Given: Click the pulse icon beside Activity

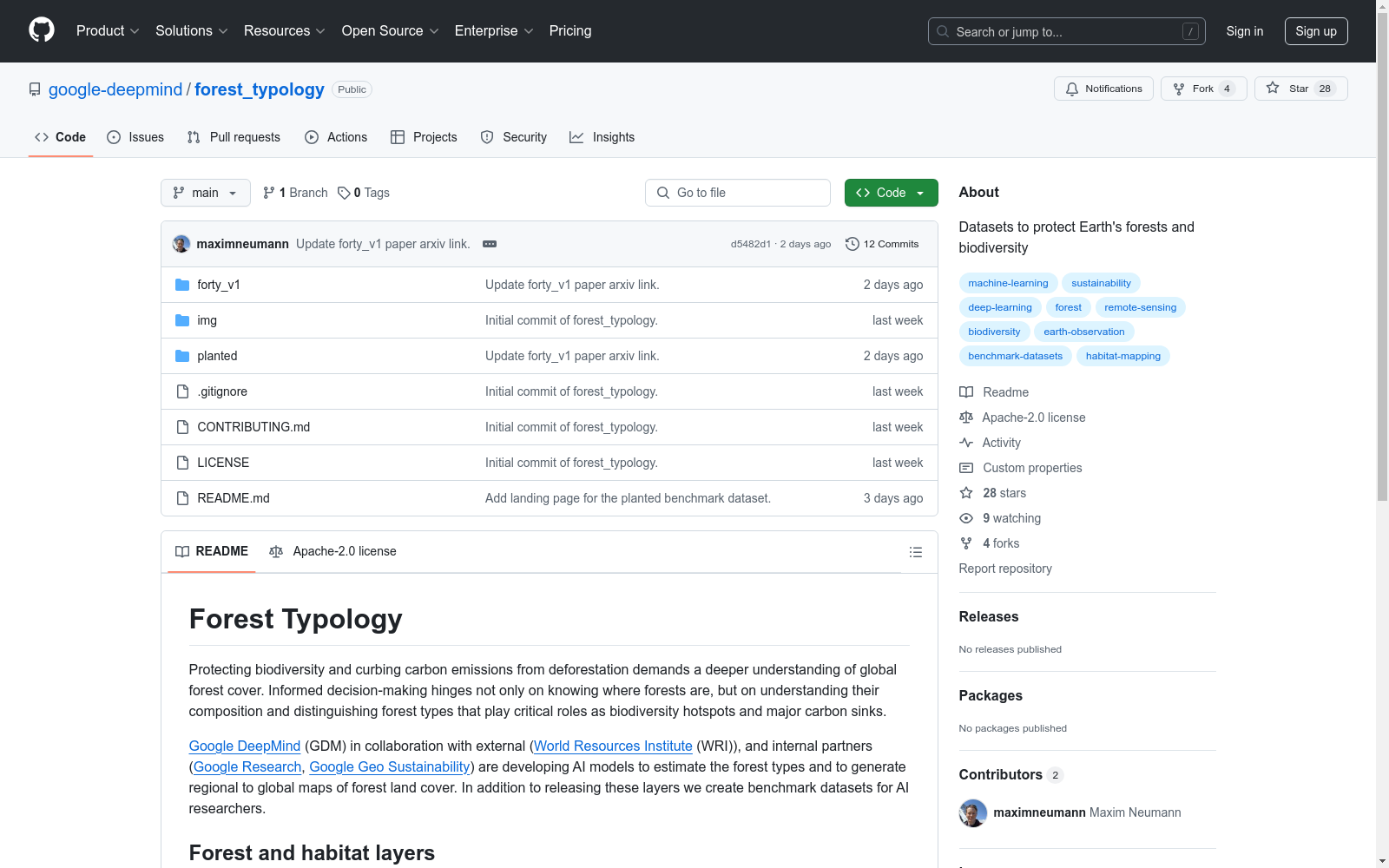Looking at the screenshot, I should pos(966,443).
